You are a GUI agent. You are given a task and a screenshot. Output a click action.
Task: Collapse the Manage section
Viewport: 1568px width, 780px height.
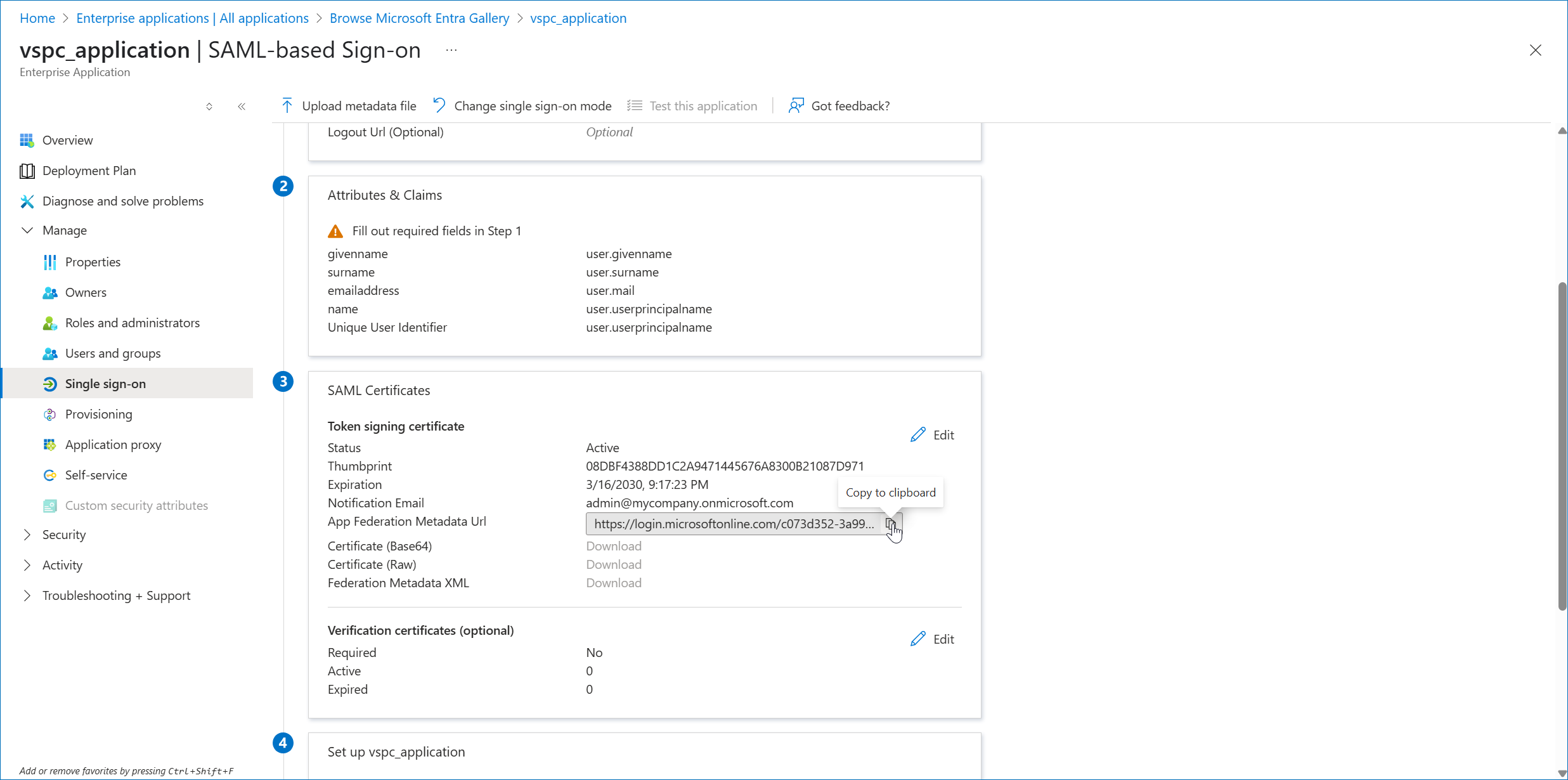[27, 230]
